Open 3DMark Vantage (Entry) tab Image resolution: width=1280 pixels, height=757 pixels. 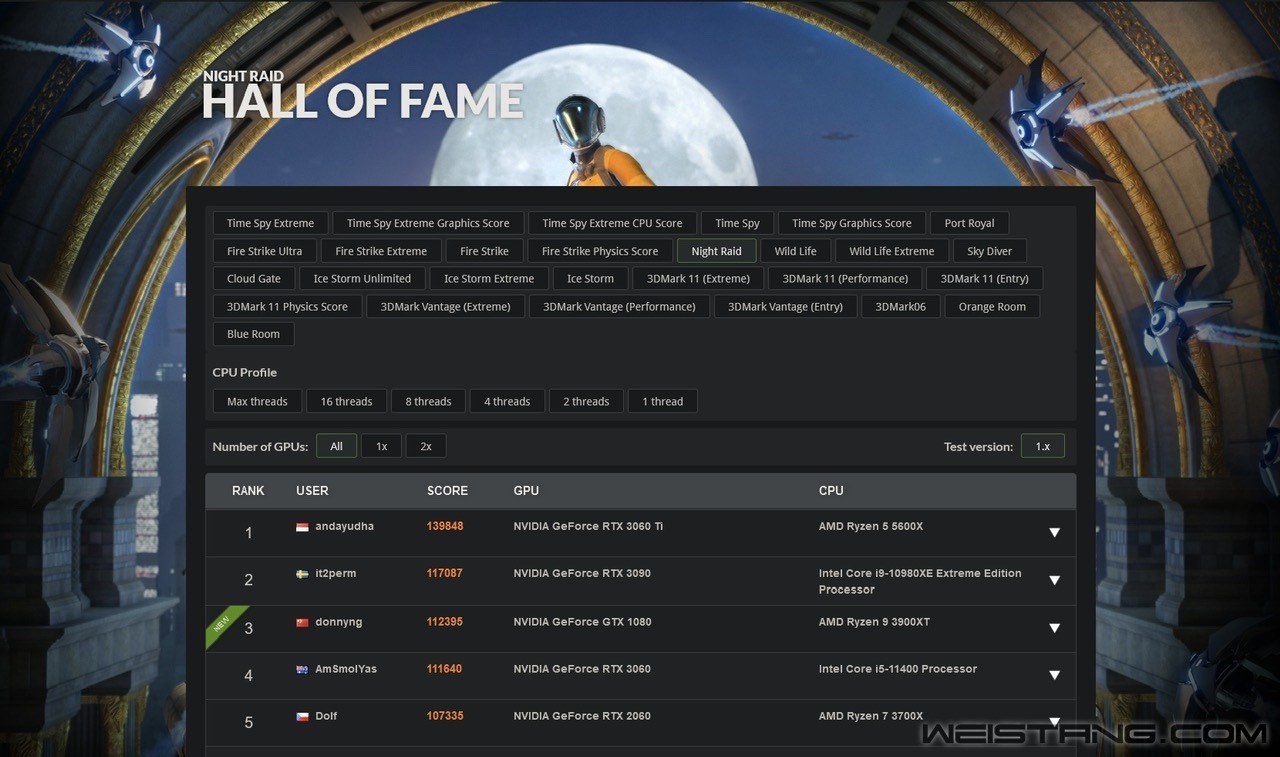coord(785,306)
